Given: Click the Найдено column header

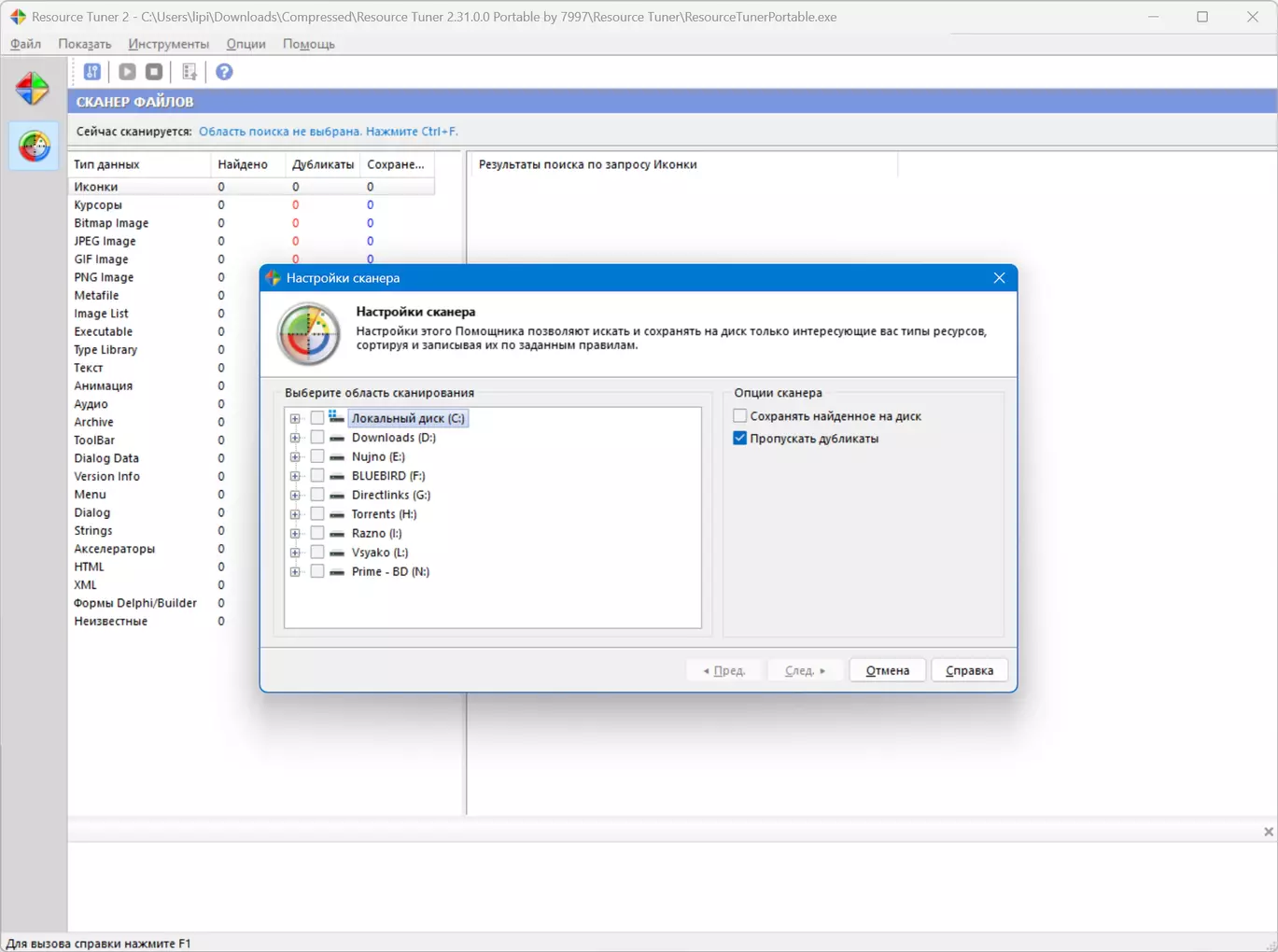Looking at the screenshot, I should [248, 164].
